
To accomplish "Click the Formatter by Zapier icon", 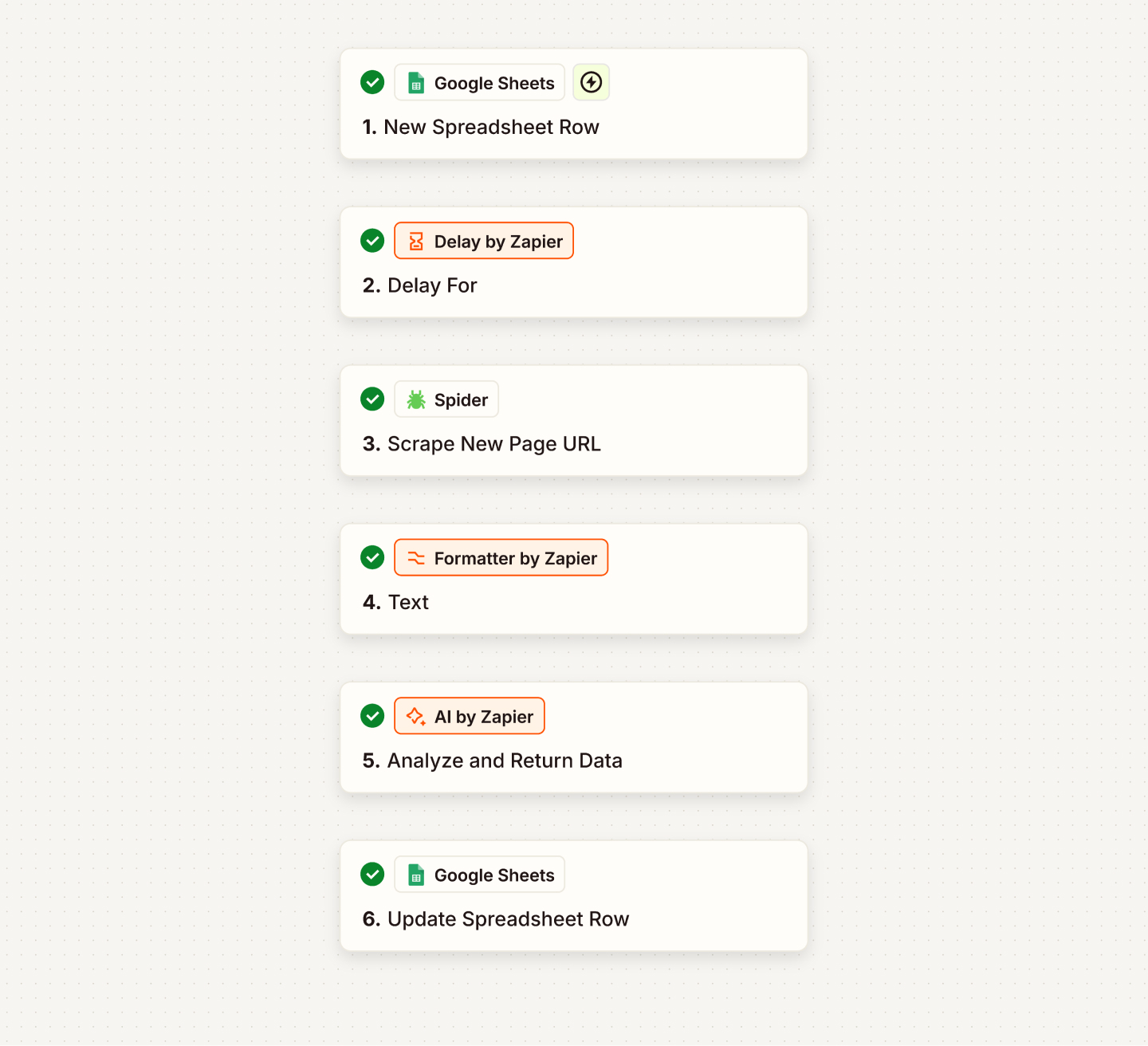I will tap(416, 558).
